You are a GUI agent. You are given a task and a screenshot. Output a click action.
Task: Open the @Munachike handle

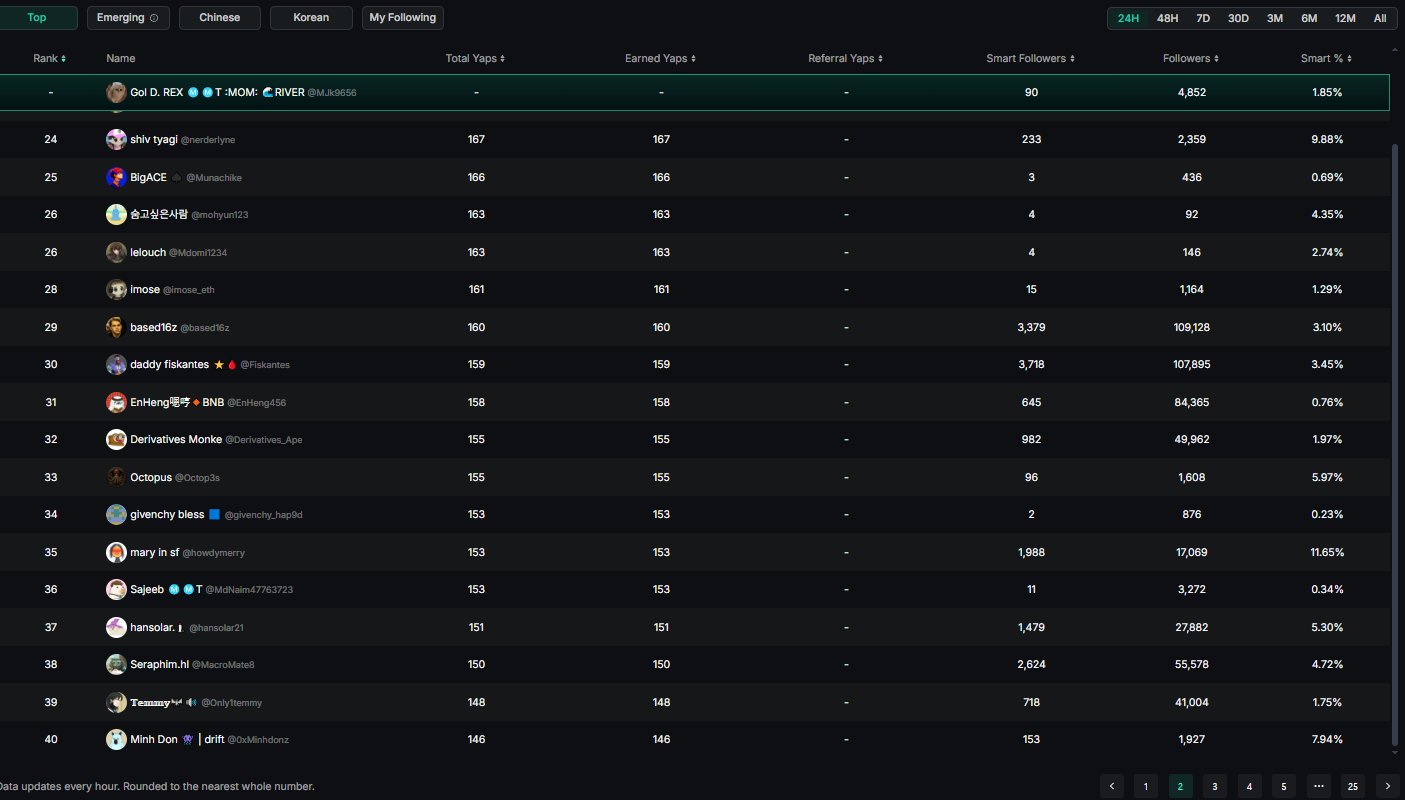pyautogui.click(x=214, y=178)
